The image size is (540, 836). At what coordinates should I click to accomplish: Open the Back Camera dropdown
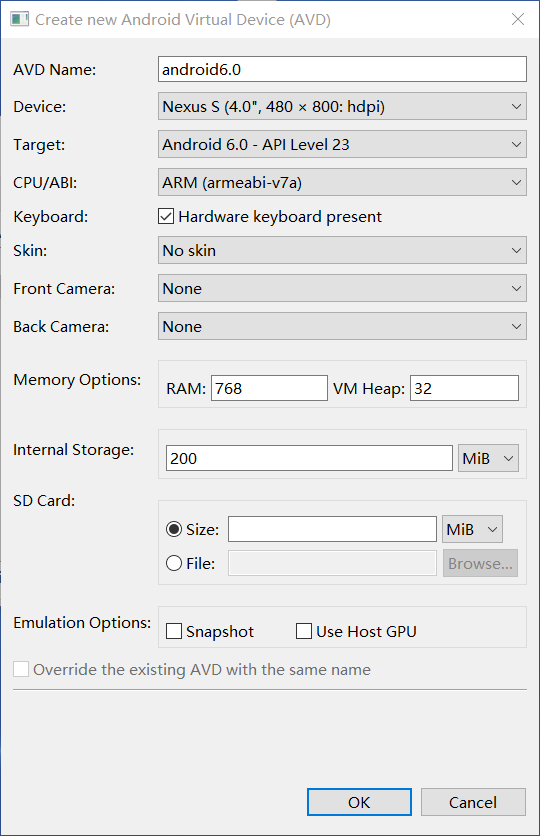(x=342, y=326)
